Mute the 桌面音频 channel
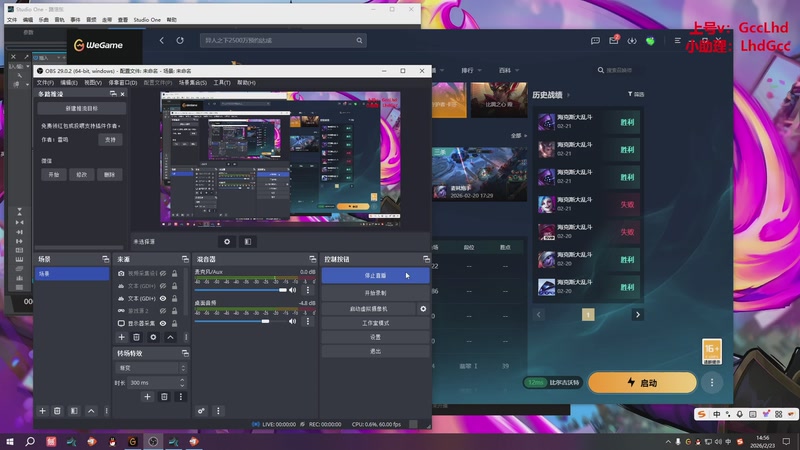The image size is (800, 450). pyautogui.click(x=292, y=321)
